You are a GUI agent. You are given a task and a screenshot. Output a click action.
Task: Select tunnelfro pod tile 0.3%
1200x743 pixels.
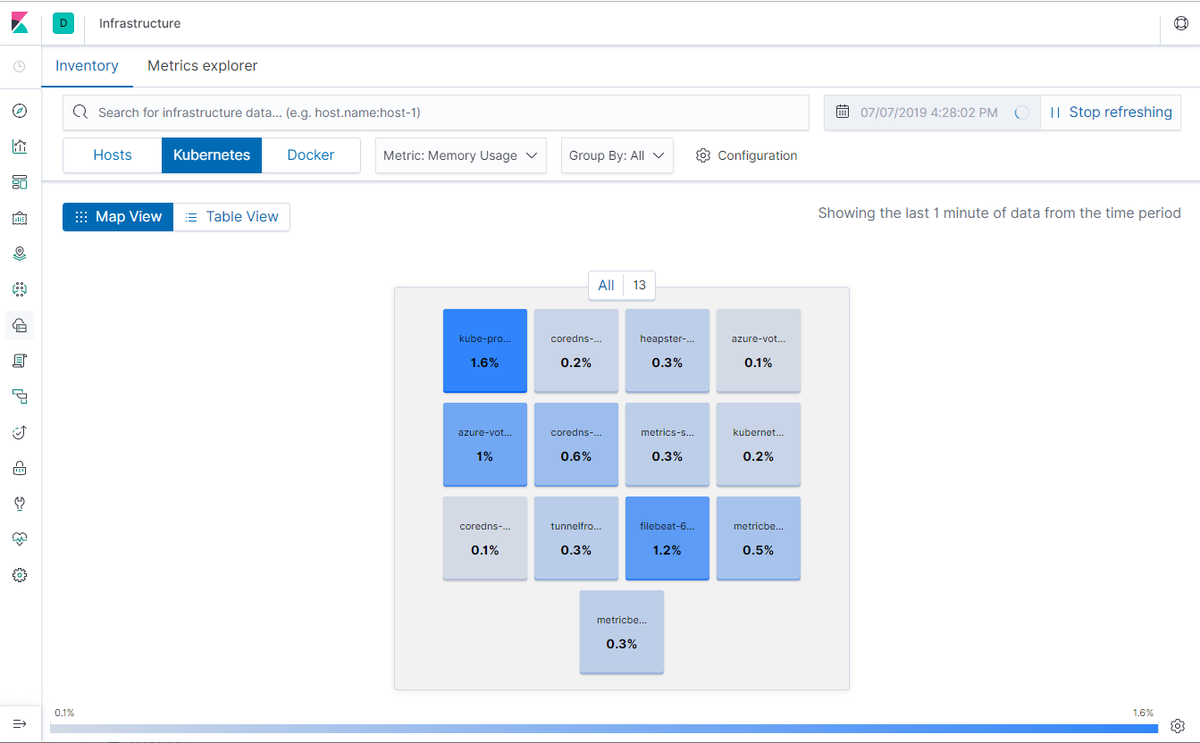click(576, 538)
